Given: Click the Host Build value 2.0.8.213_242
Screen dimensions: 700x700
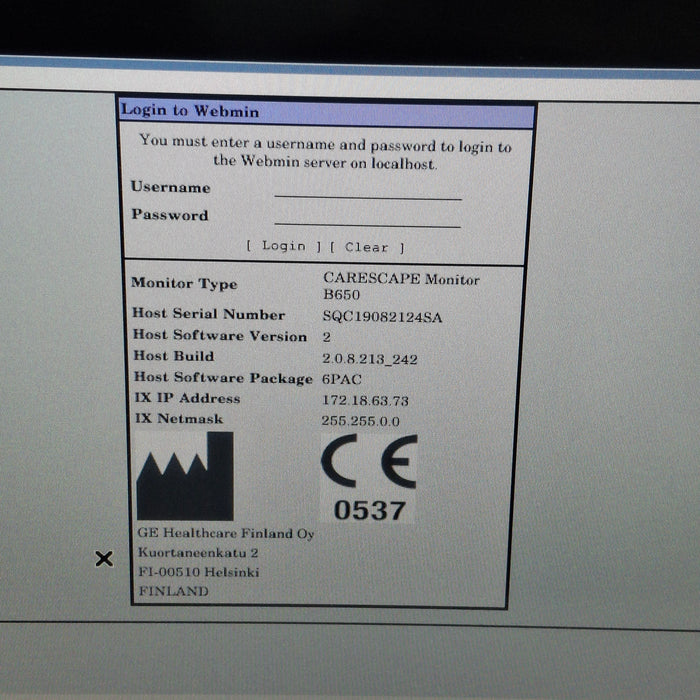Looking at the screenshot, I should pyautogui.click(x=372, y=358).
